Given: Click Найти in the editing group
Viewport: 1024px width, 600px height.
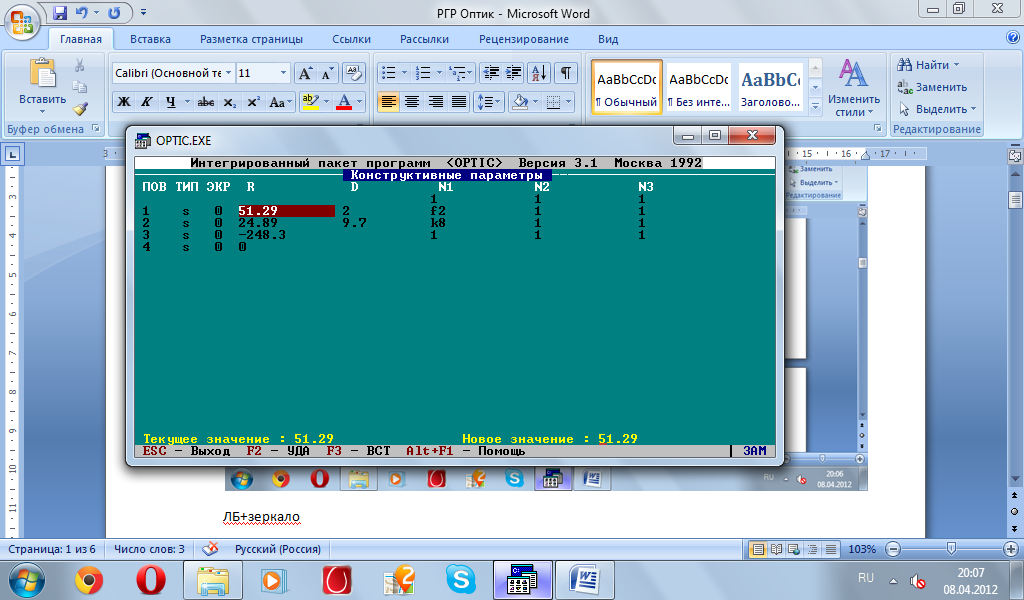Looking at the screenshot, I should click(x=928, y=65).
